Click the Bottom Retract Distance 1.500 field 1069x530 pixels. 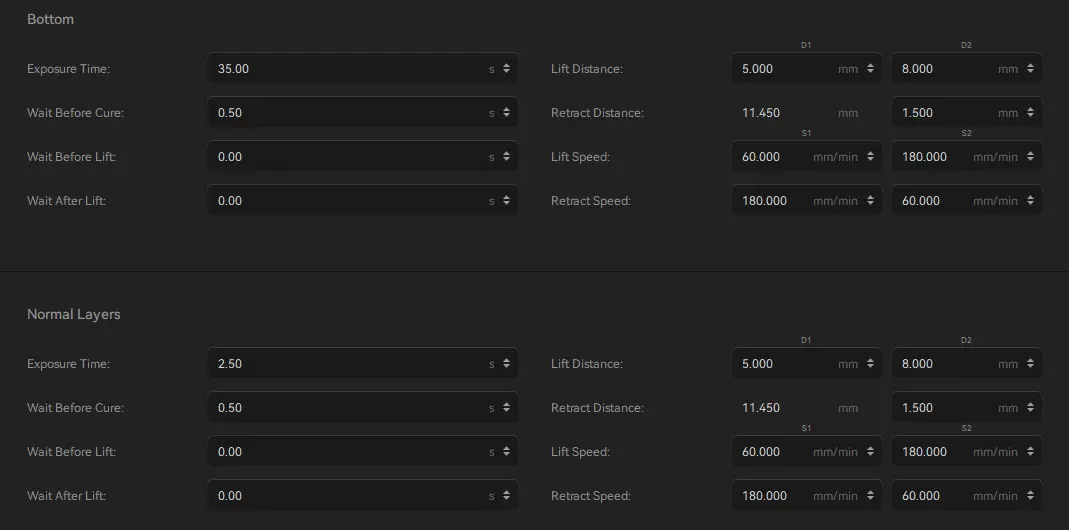967,113
